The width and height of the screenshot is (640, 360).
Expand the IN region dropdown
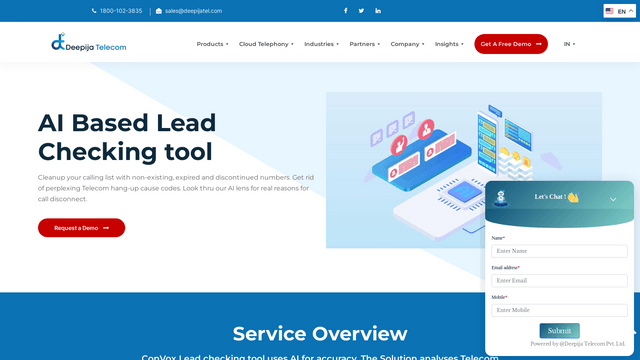pos(569,44)
